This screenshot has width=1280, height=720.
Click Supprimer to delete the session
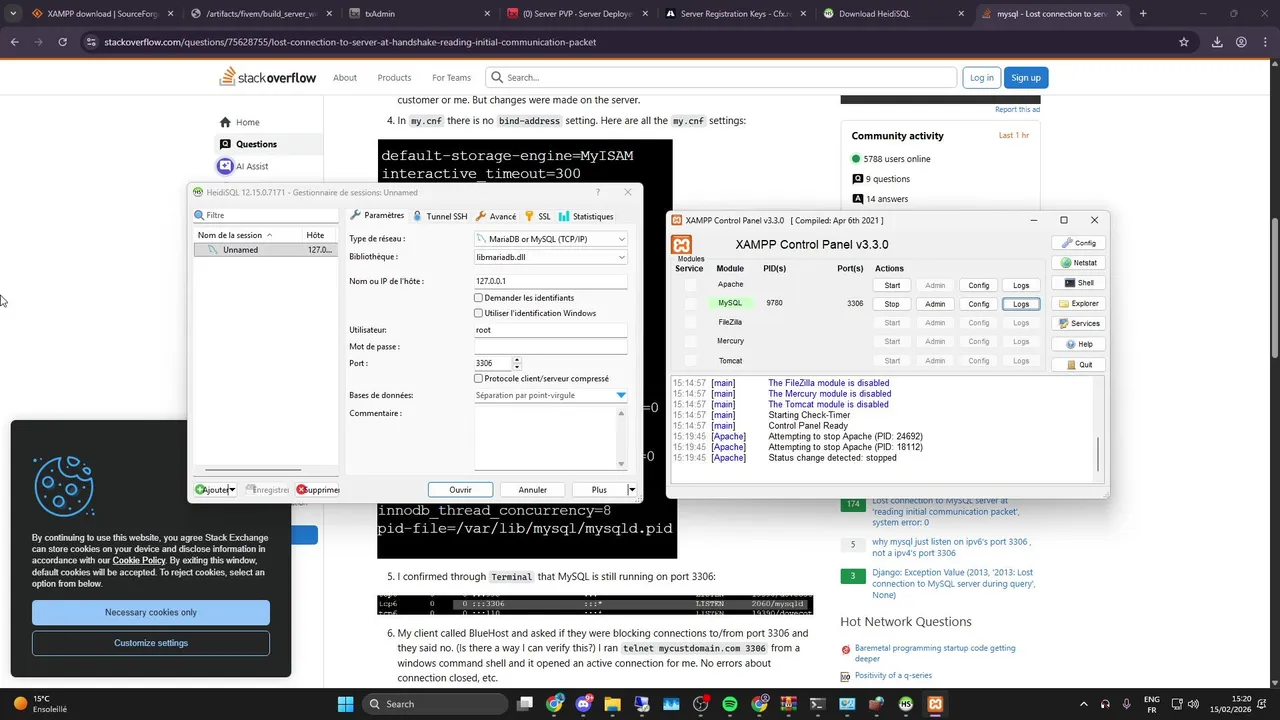coord(318,490)
